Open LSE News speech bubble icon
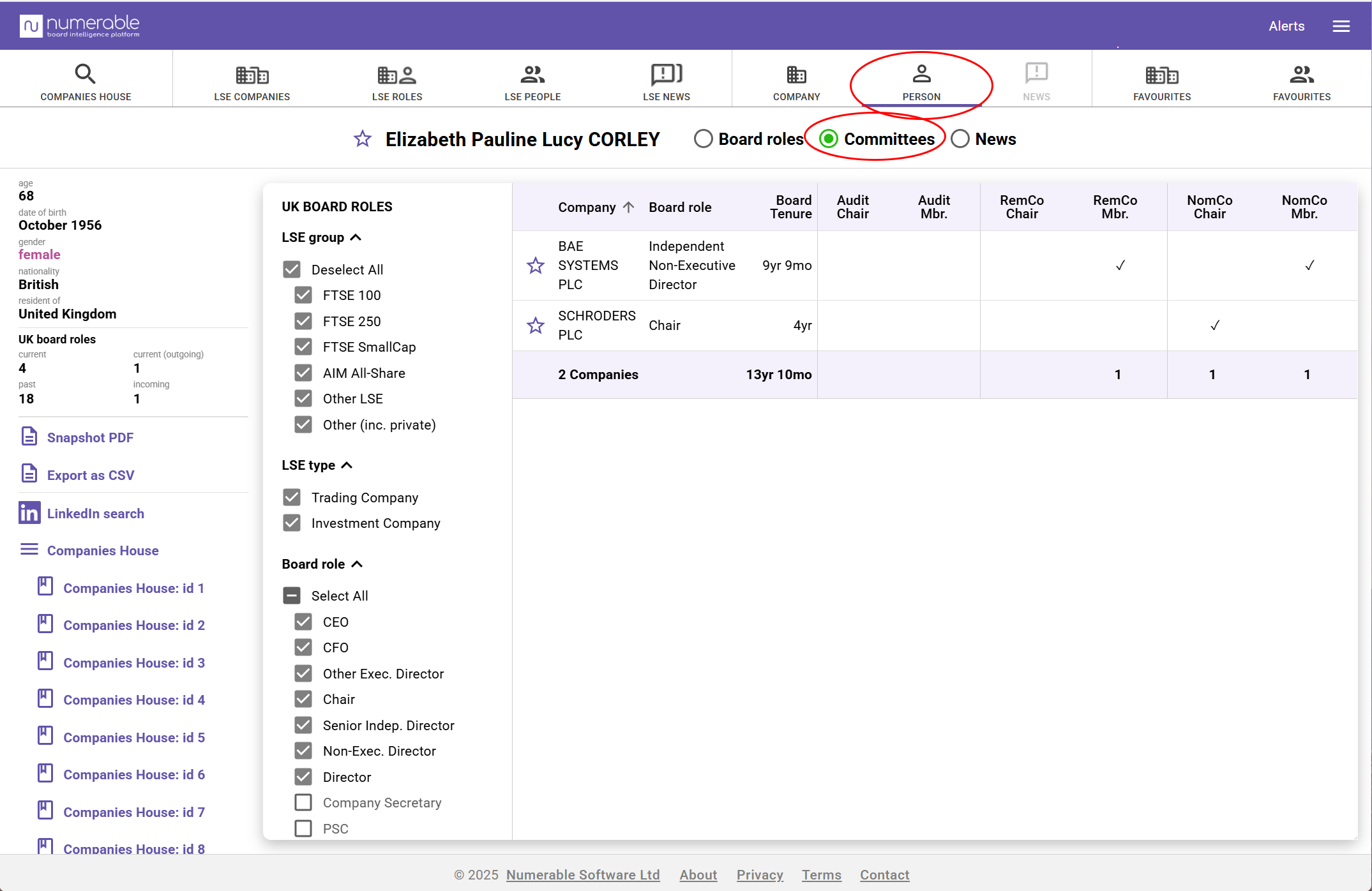1372x891 pixels. point(666,74)
